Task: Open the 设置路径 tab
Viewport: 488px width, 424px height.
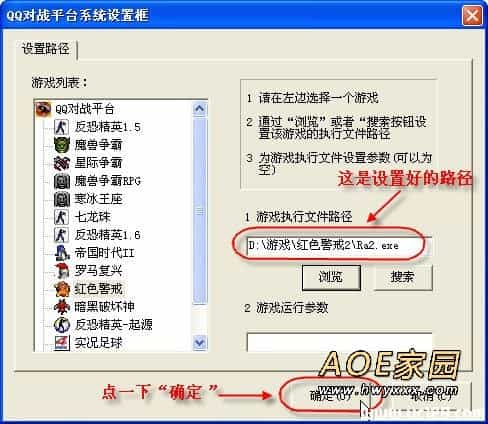Action: pyautogui.click(x=46, y=49)
